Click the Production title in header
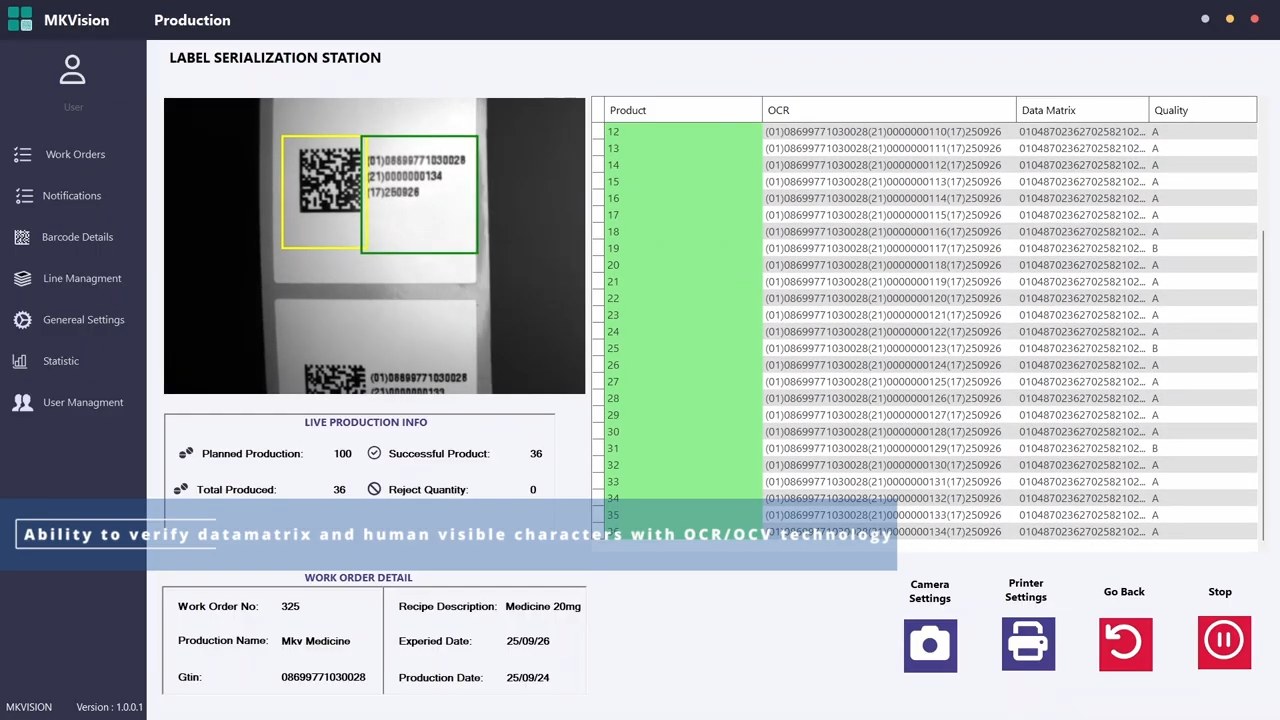The height and width of the screenshot is (720, 1280). (192, 20)
